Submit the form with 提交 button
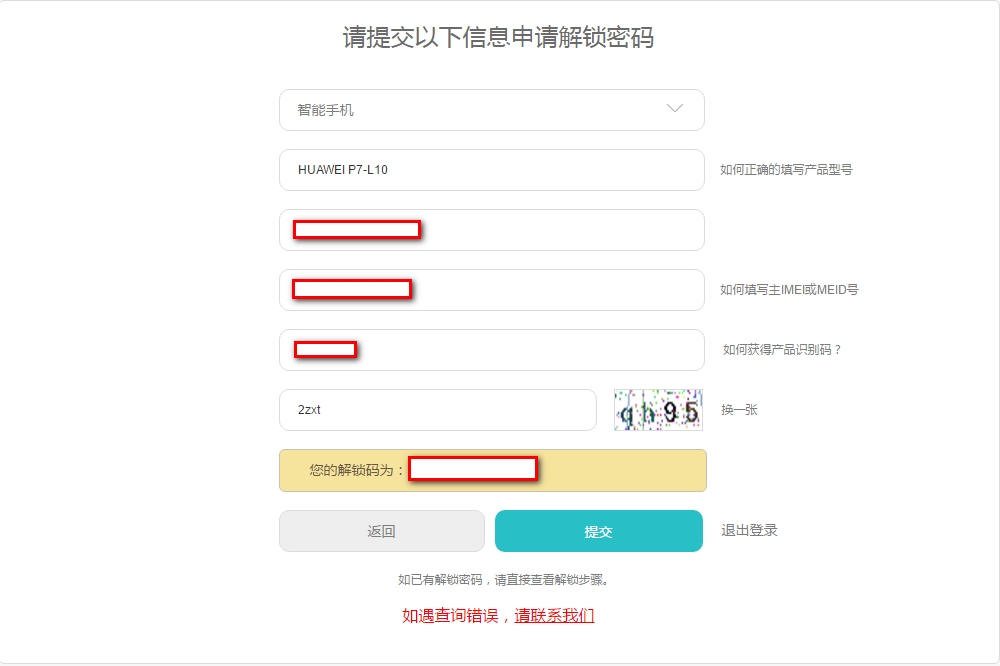Screen dimensions: 1000x666 [x=599, y=531]
